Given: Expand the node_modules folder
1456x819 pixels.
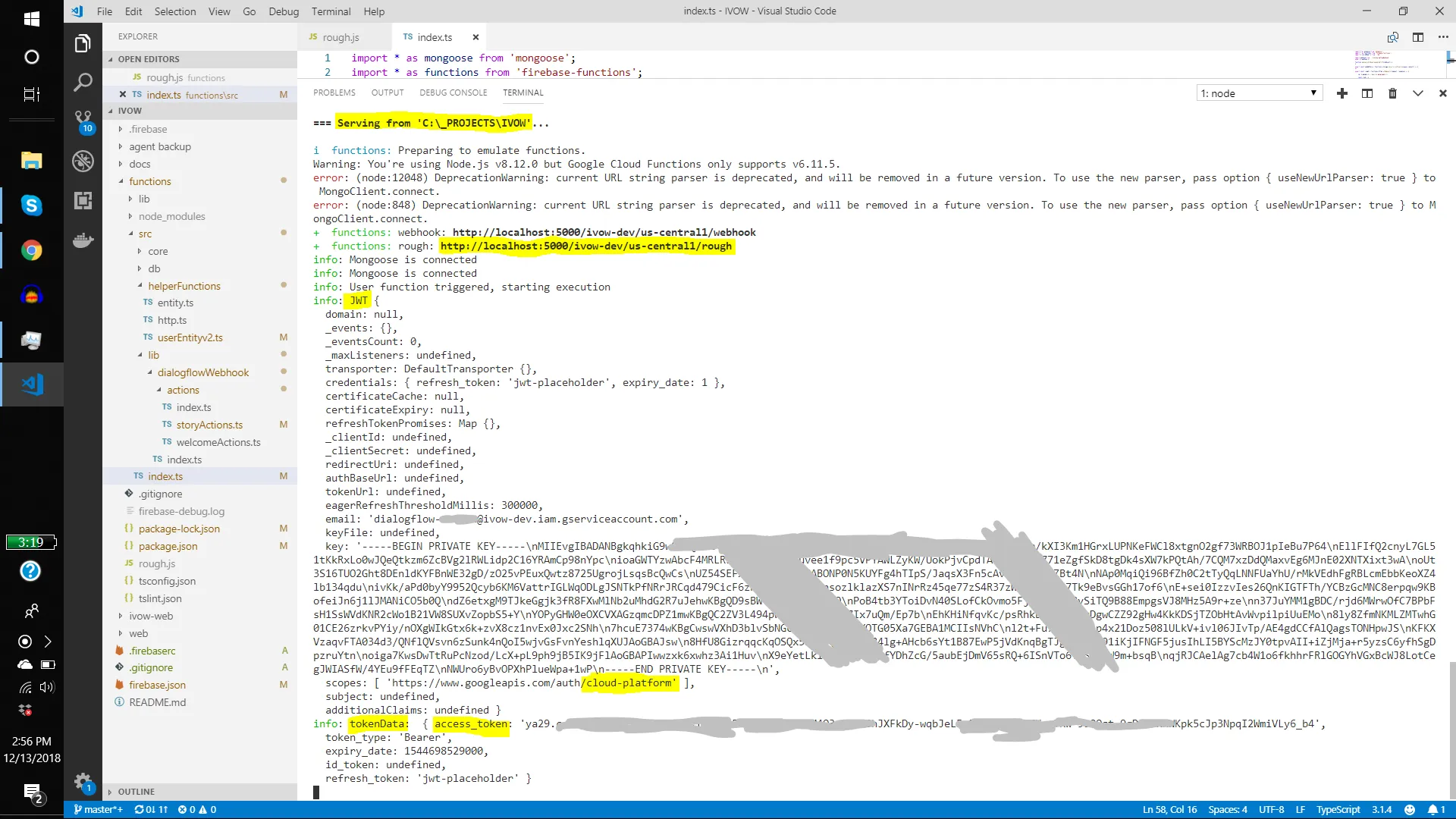Looking at the screenshot, I should [x=171, y=216].
